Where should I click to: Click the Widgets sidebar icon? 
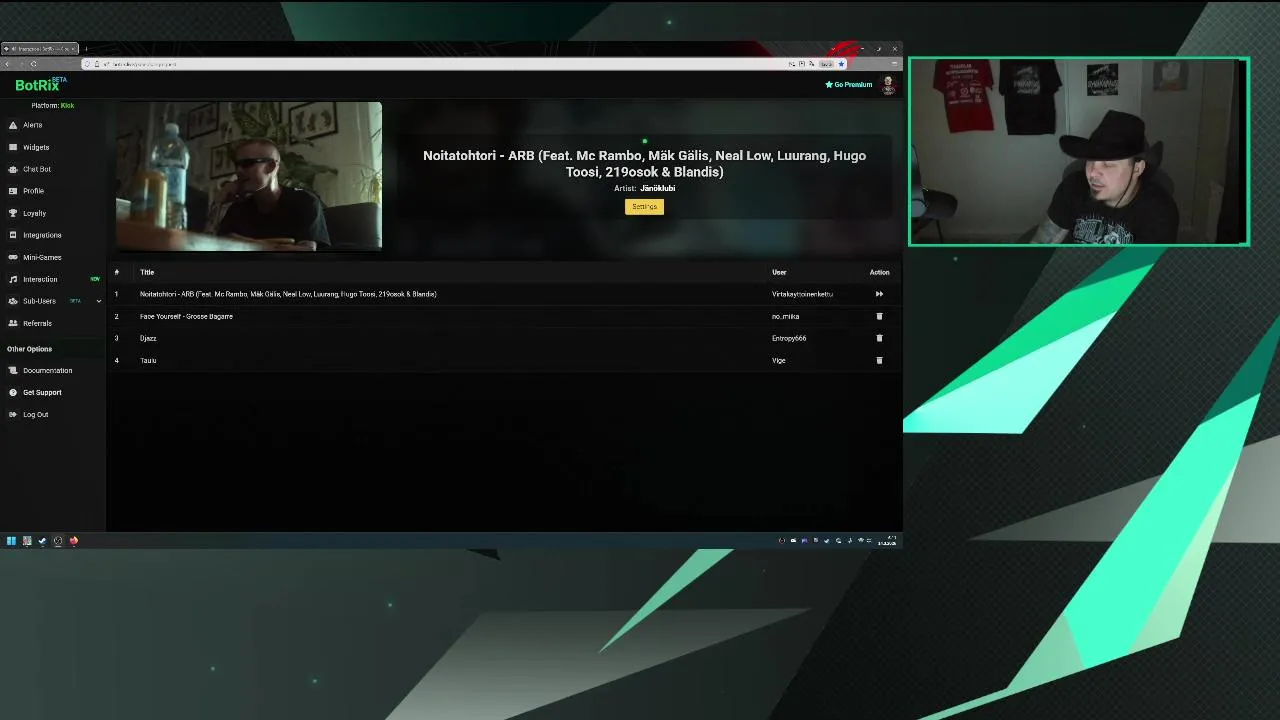coord(13,147)
